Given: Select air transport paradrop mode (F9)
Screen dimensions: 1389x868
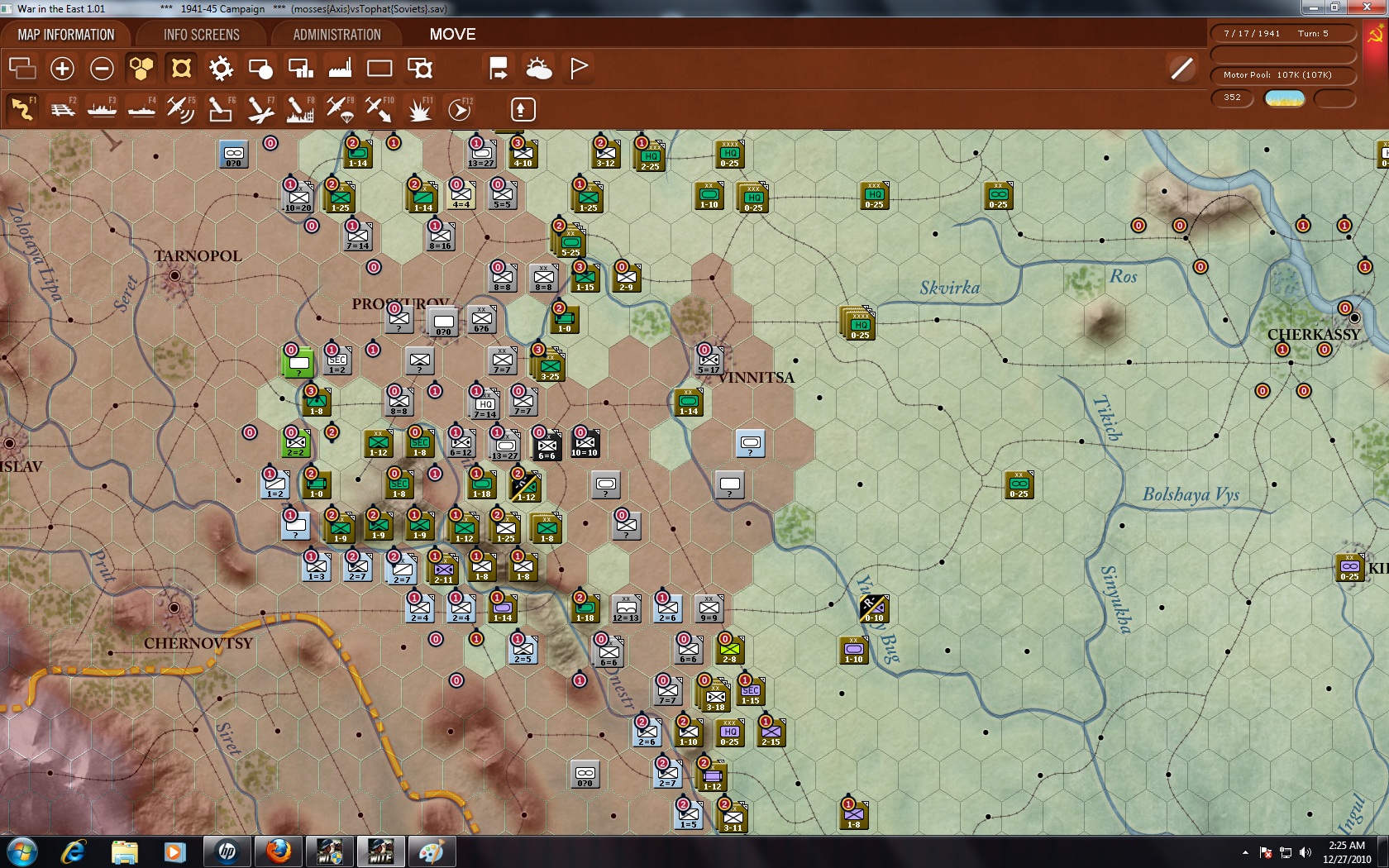Looking at the screenshot, I should click(x=340, y=109).
